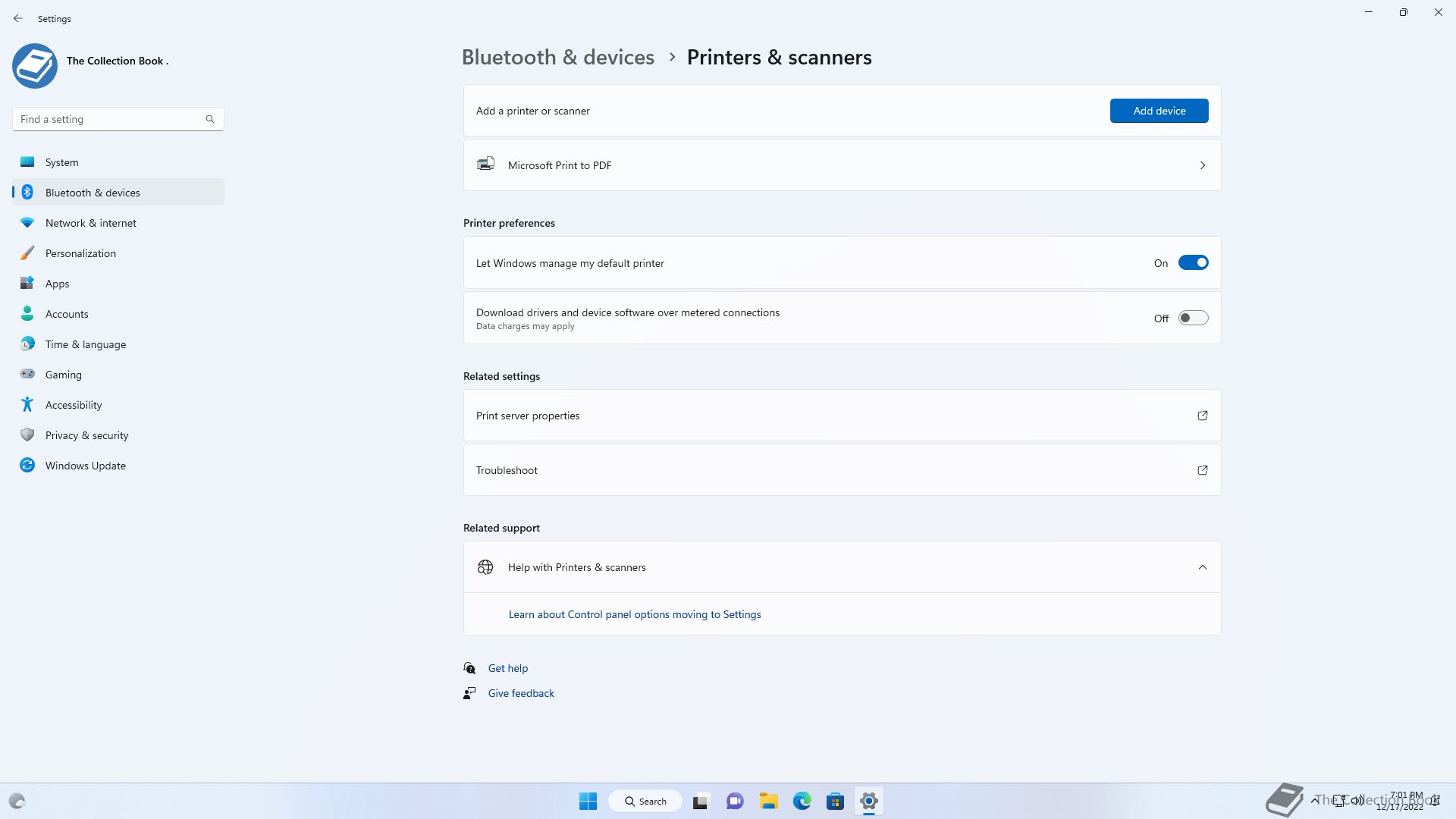The height and width of the screenshot is (819, 1456).
Task: Enable download drivers over metered connections
Action: click(x=1193, y=318)
